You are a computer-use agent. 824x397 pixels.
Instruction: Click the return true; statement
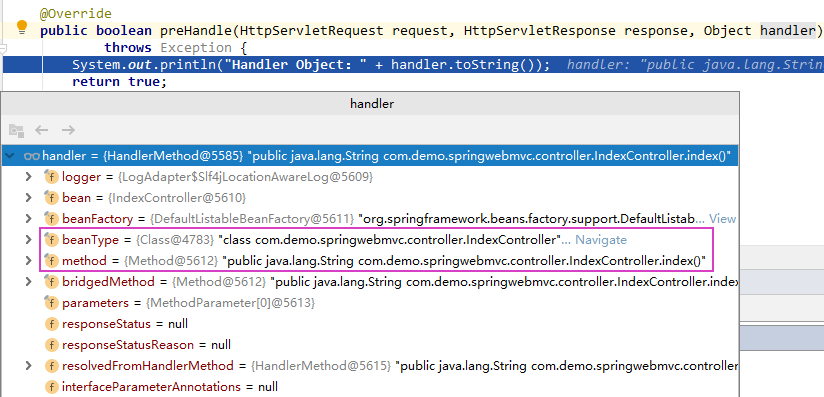119,82
